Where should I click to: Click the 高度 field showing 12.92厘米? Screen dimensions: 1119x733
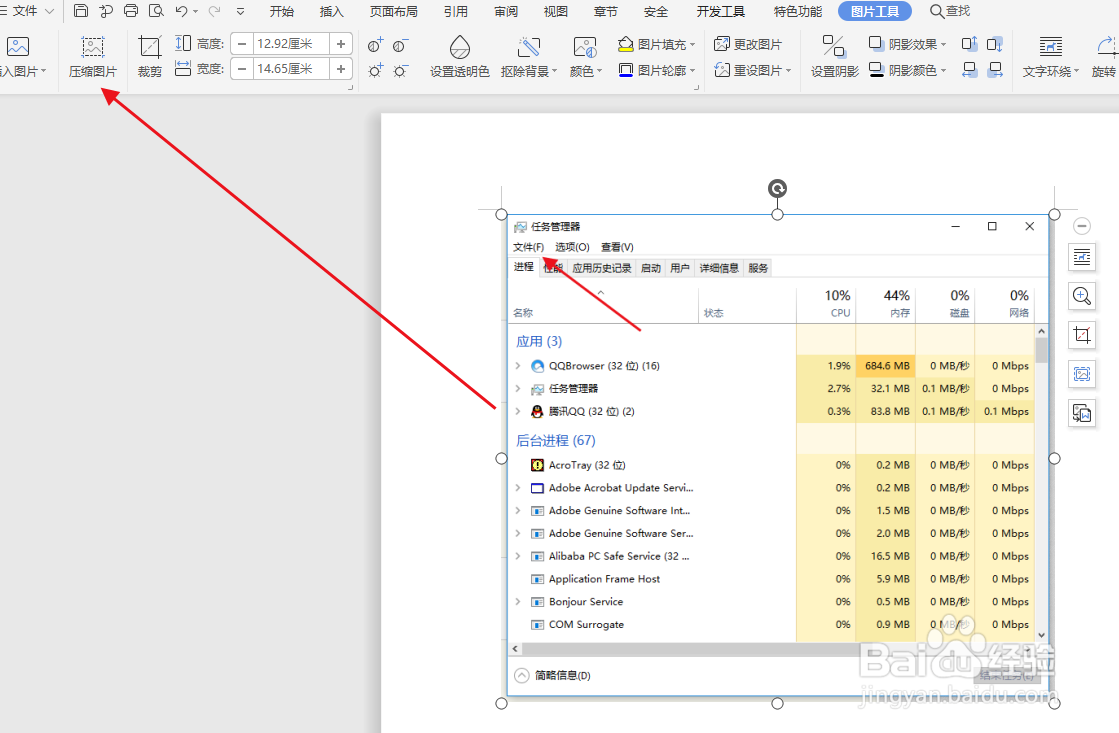coord(291,44)
